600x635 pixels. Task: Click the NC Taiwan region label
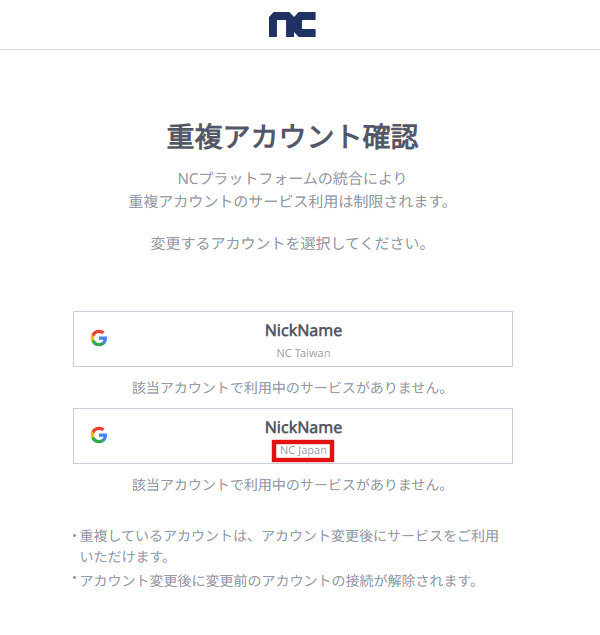tap(303, 353)
